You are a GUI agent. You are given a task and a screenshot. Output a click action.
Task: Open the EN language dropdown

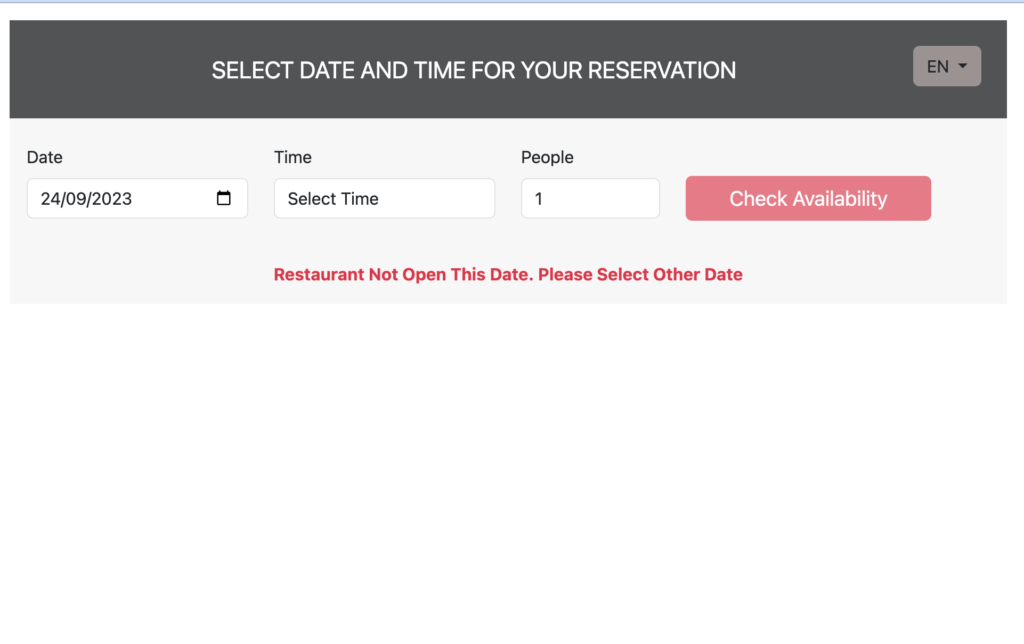(946, 66)
